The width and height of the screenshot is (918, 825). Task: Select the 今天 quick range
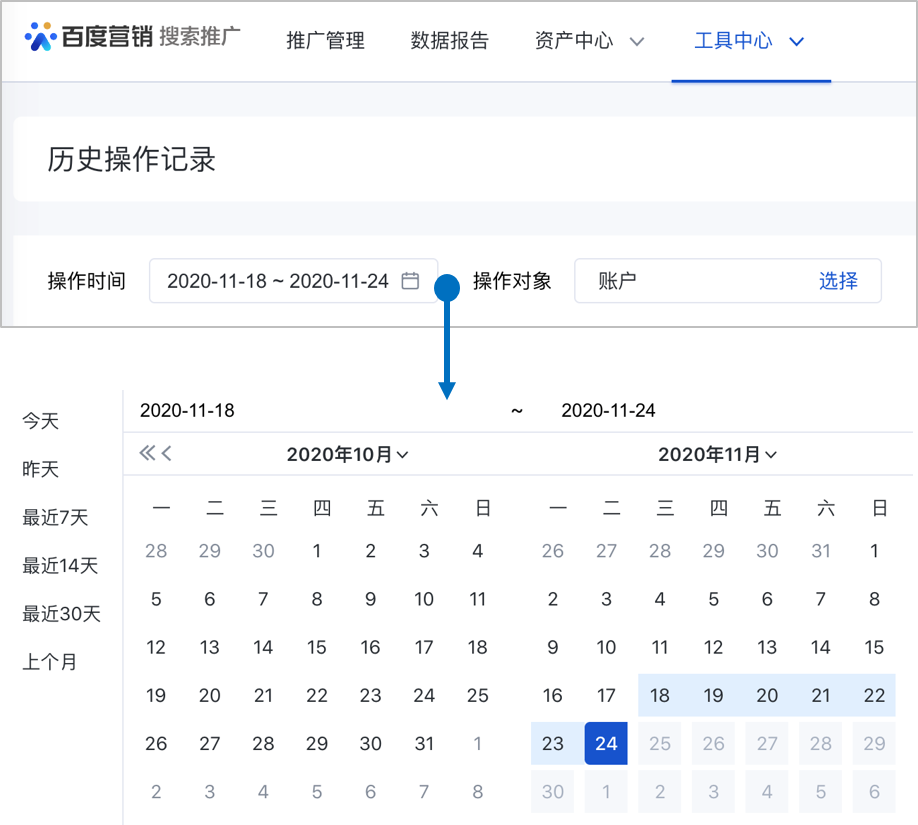pos(41,422)
